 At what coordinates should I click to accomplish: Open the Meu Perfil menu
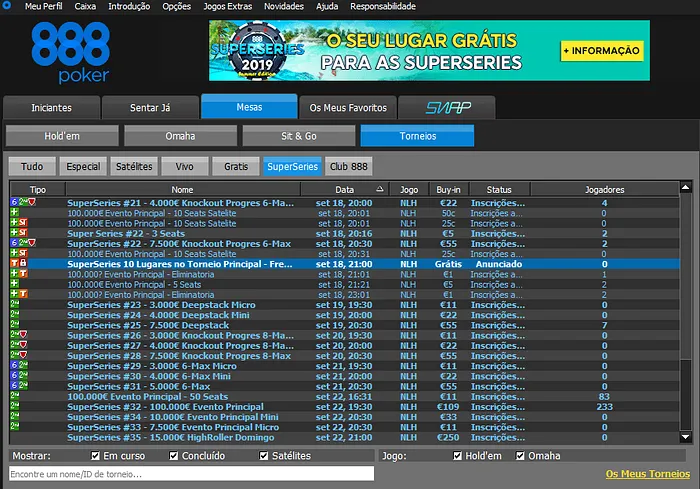tap(43, 6)
